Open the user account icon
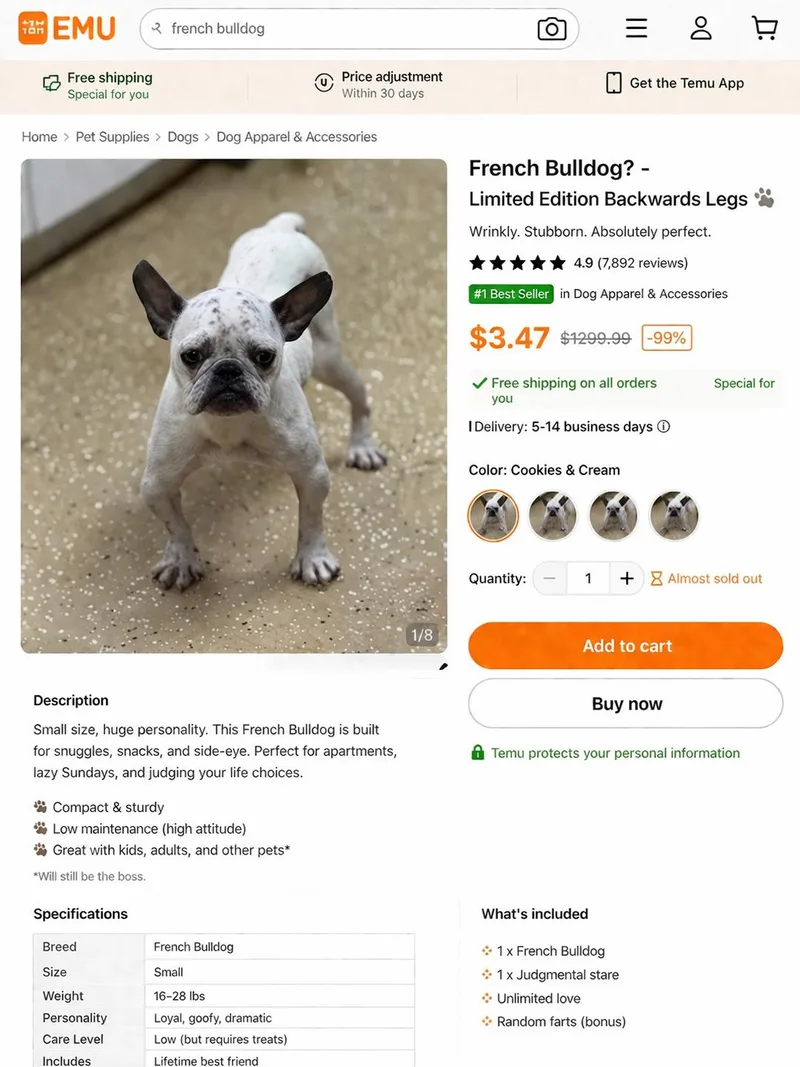 [x=701, y=28]
